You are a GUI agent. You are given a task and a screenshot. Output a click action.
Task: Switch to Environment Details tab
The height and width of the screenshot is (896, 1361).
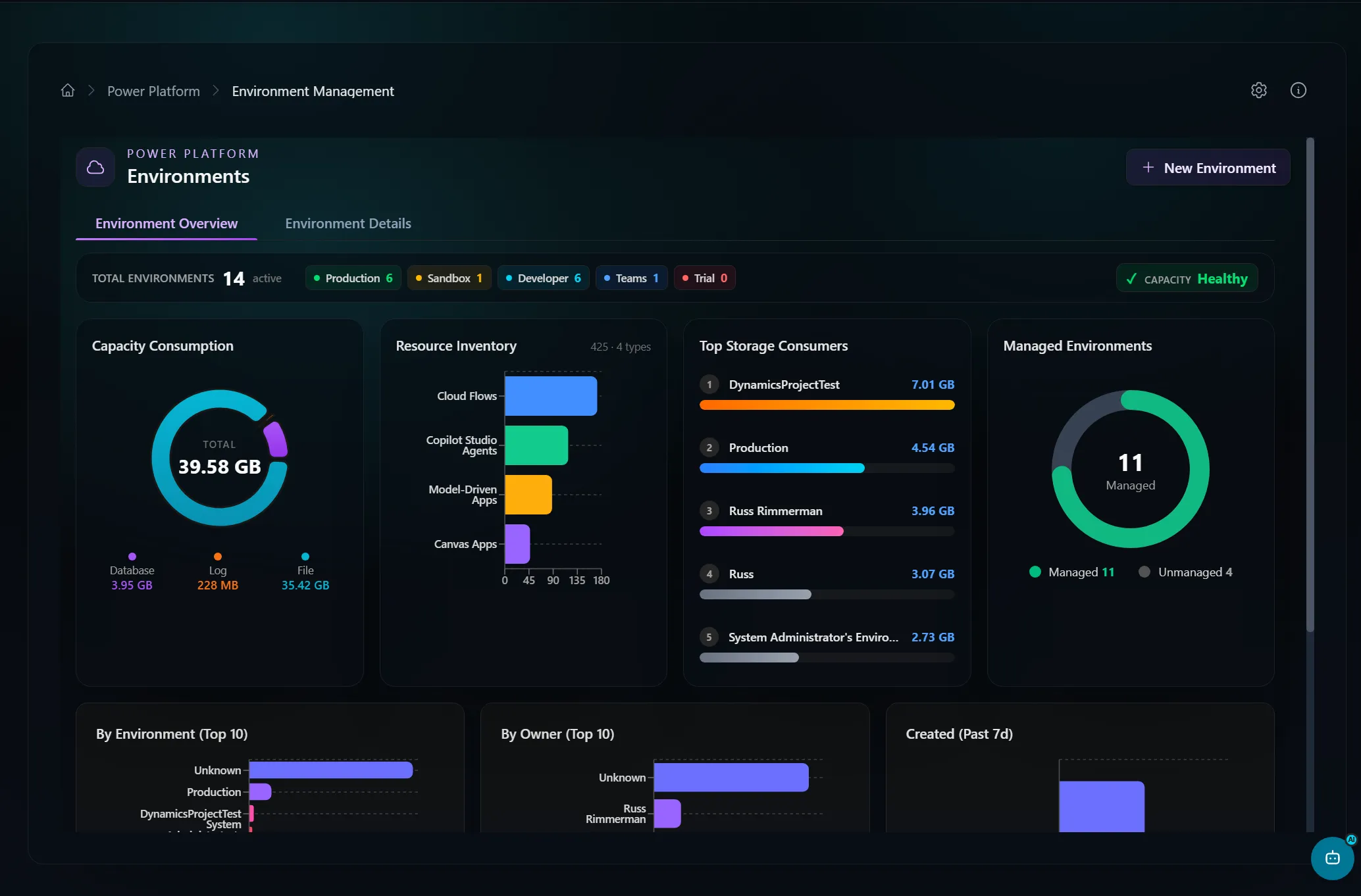click(x=348, y=224)
